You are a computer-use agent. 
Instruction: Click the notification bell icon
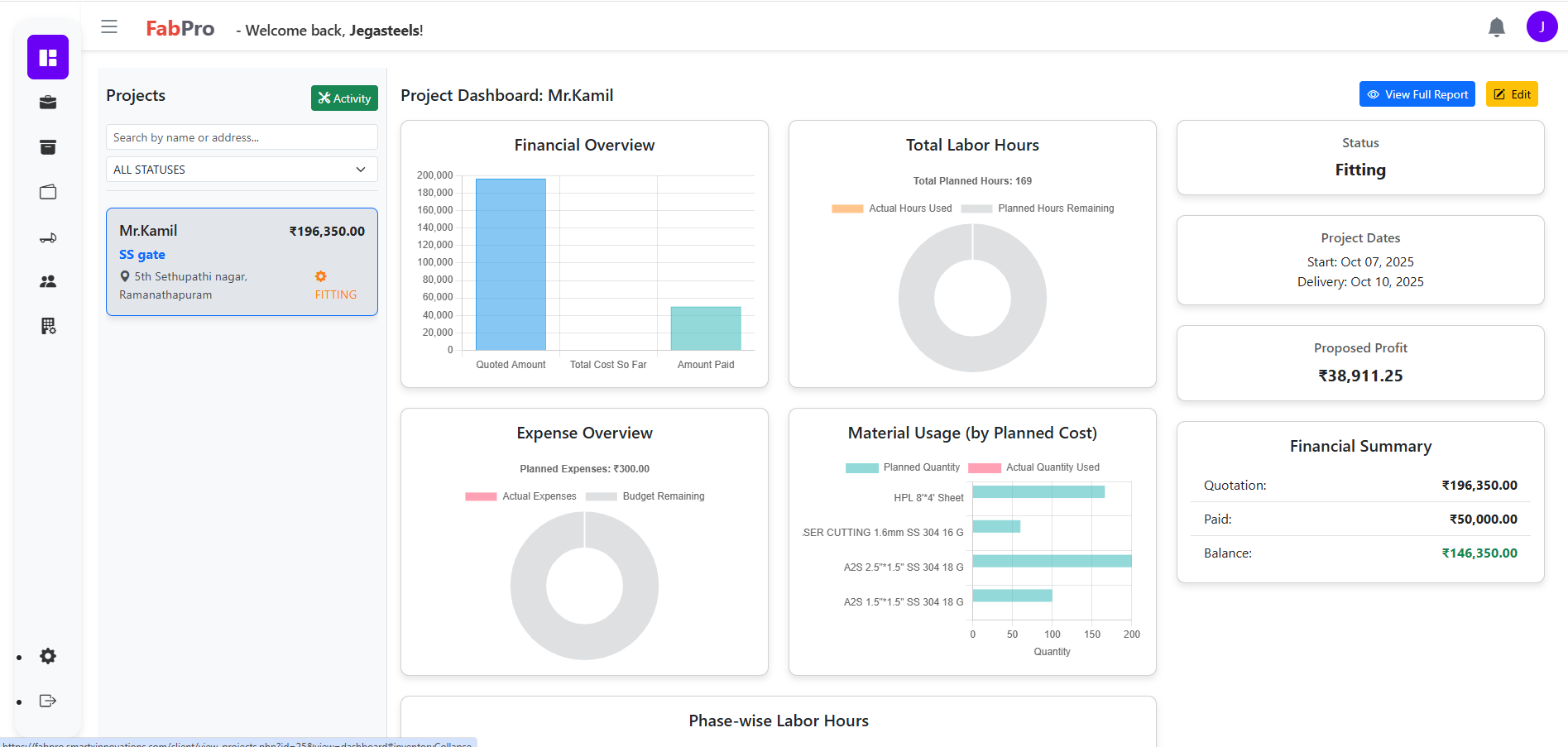coord(1496,26)
